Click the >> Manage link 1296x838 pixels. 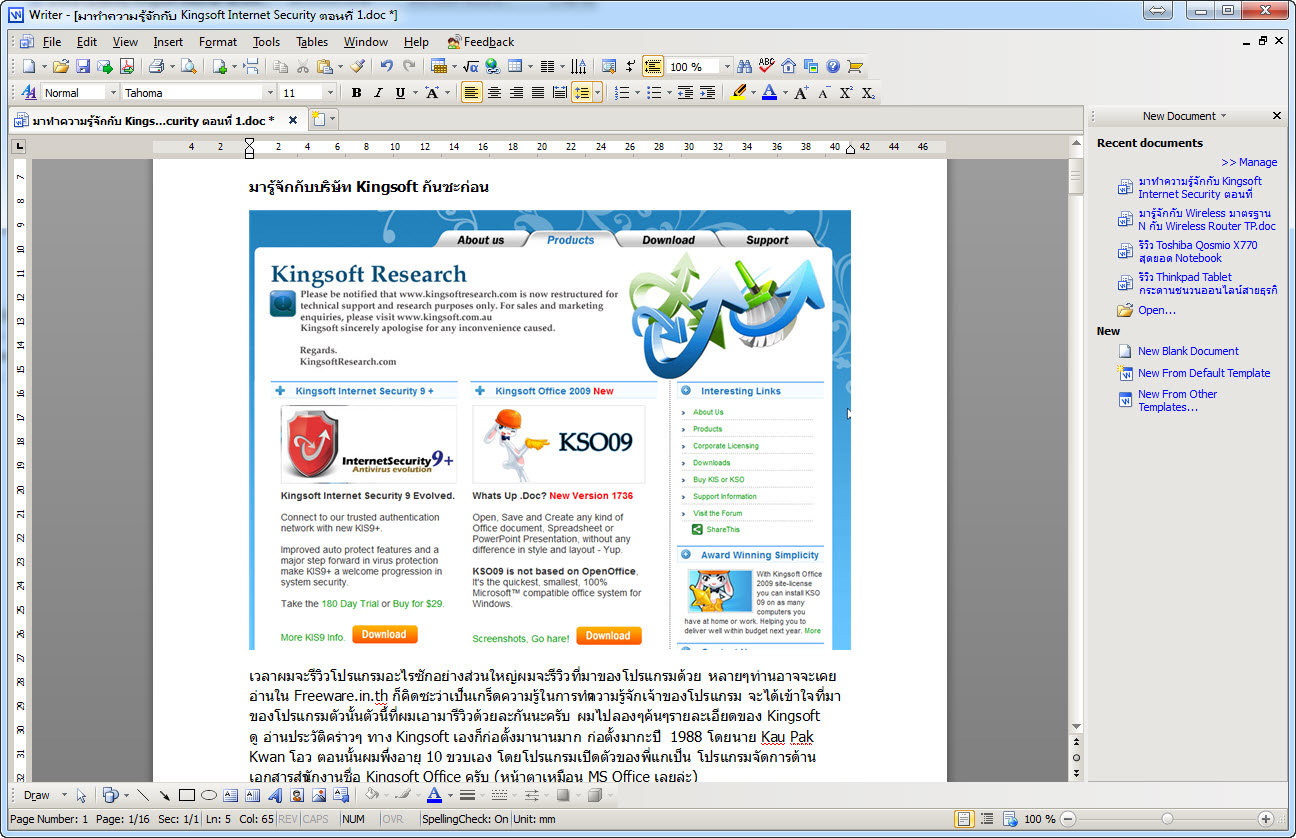1249,162
